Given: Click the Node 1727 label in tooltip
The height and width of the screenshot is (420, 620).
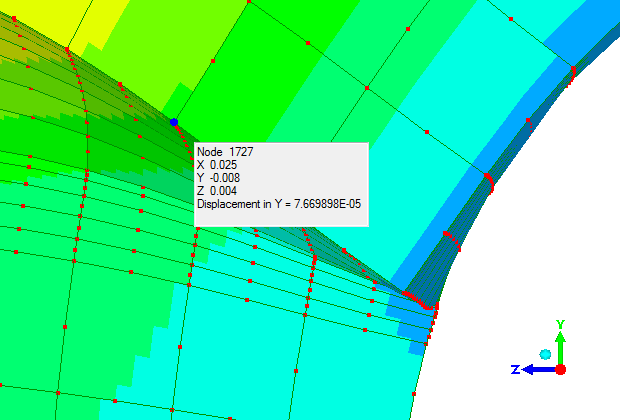Looking at the screenshot, I should pos(220,152).
